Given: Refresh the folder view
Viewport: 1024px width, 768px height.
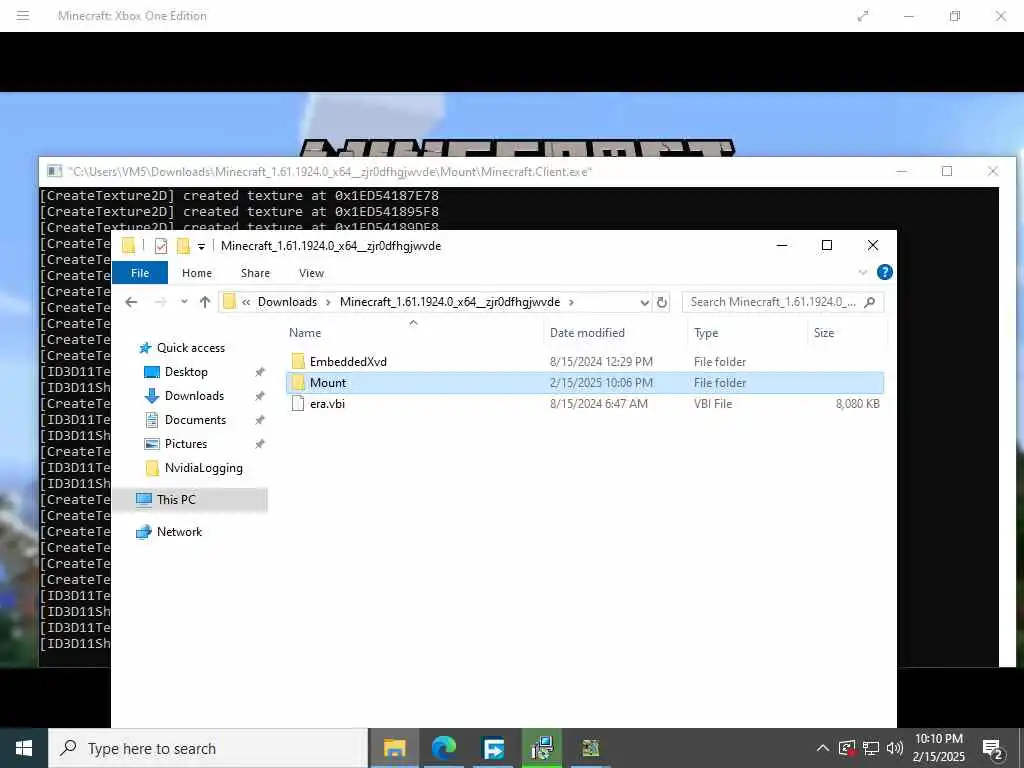Looking at the screenshot, I should point(662,302).
